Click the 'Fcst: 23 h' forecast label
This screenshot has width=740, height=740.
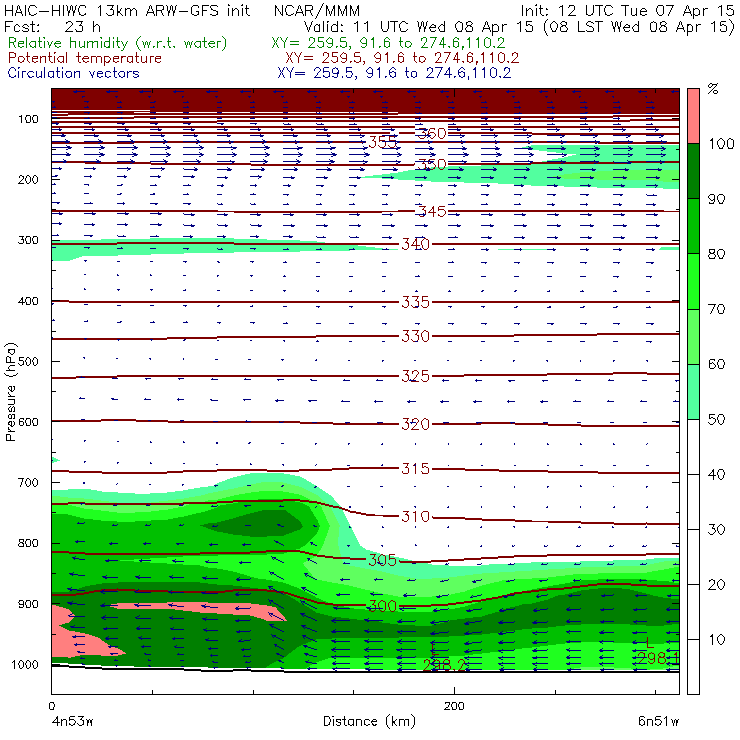52,27
